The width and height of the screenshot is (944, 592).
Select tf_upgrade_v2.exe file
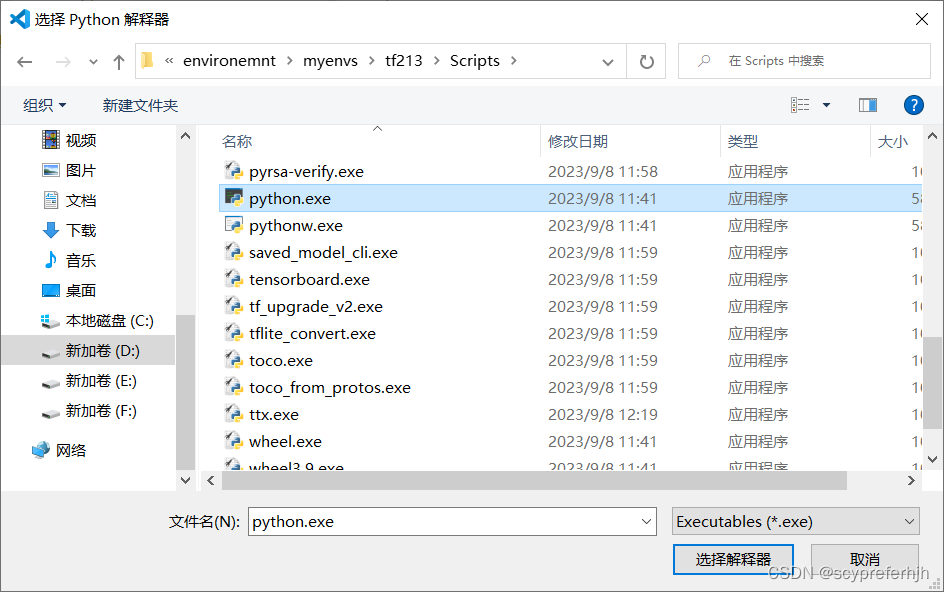[315, 307]
